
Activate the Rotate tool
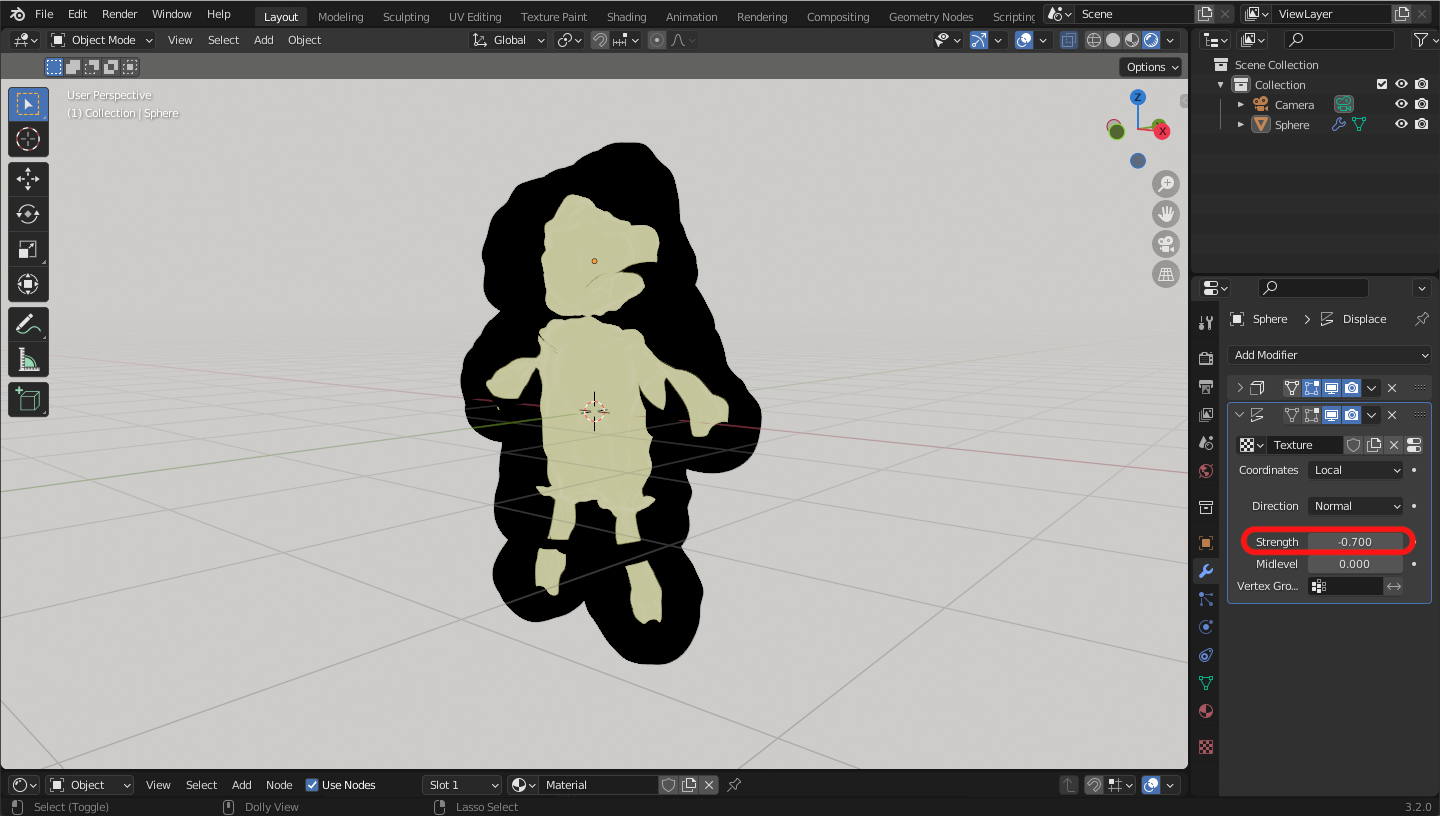pos(28,214)
